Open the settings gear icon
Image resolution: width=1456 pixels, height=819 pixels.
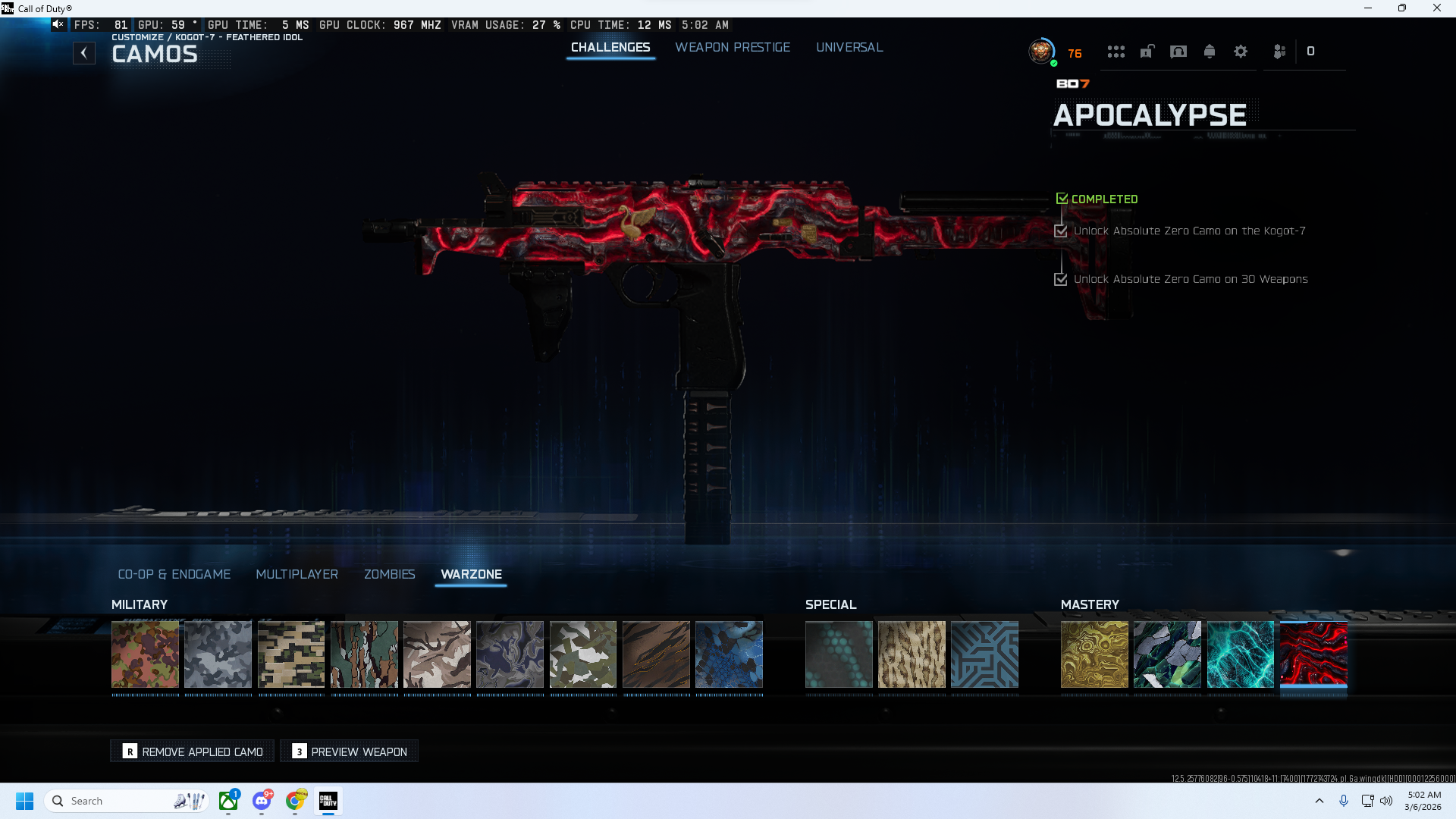[x=1241, y=52]
